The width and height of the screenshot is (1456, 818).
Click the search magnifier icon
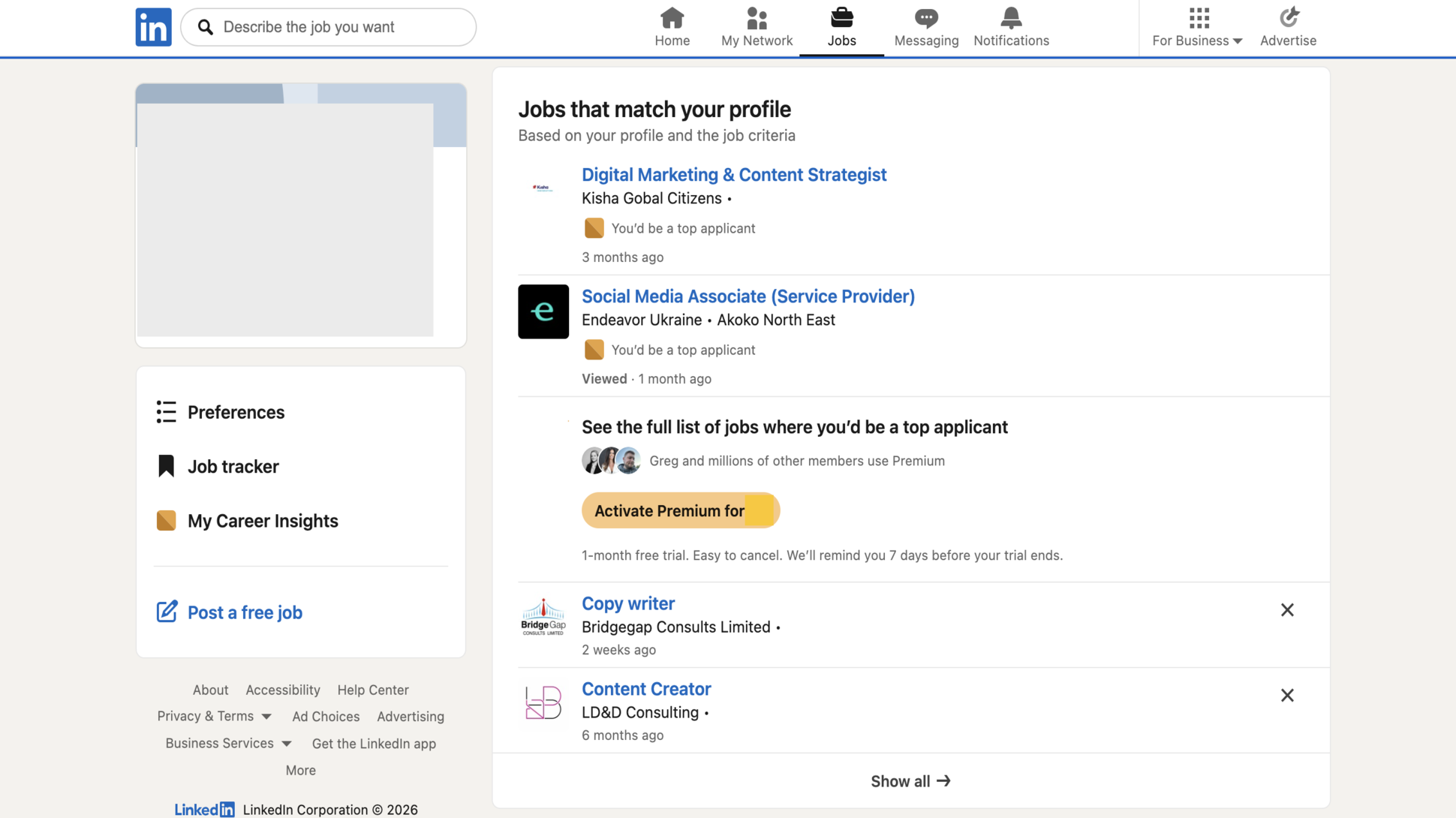[x=205, y=27]
